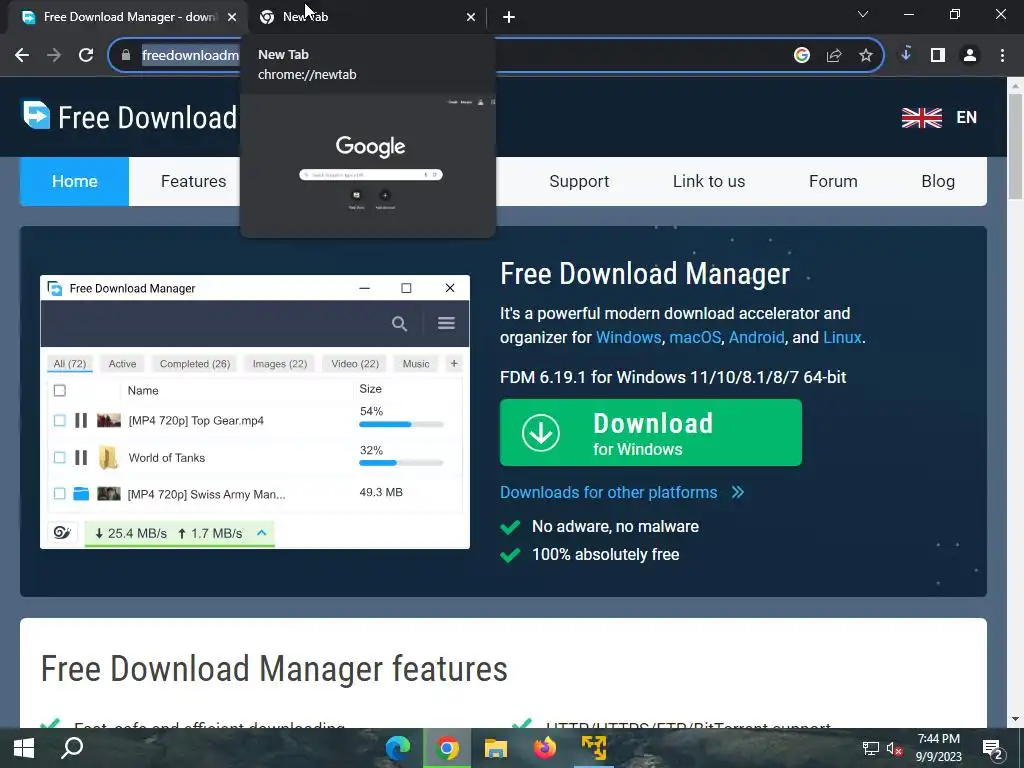Select the Active filter tab
The width and height of the screenshot is (1024, 768).
[x=122, y=364]
